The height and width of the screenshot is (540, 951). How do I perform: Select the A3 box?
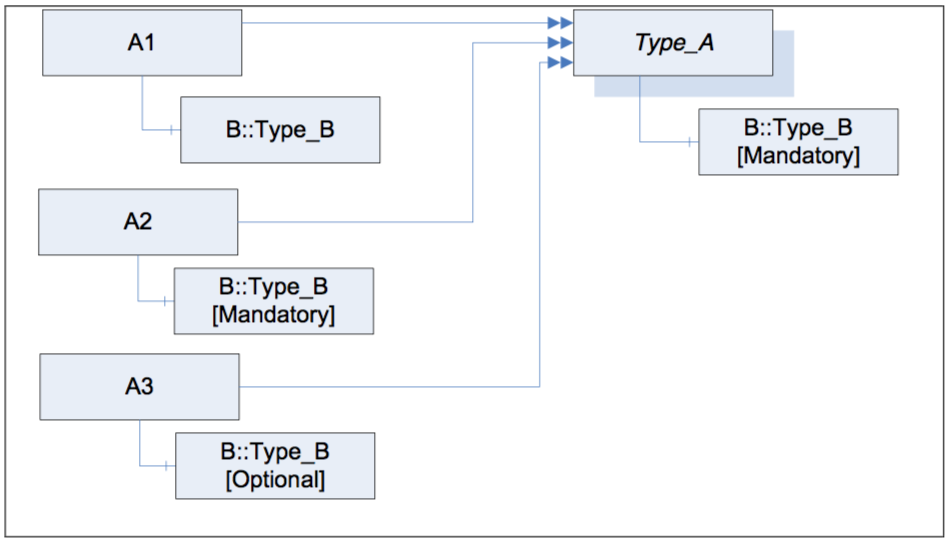(139, 386)
